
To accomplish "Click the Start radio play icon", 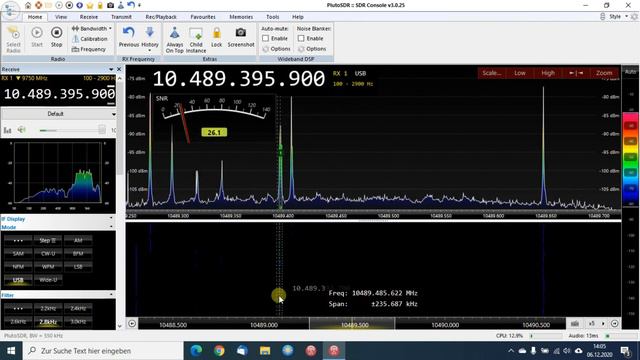I will pyautogui.click(x=37, y=32).
